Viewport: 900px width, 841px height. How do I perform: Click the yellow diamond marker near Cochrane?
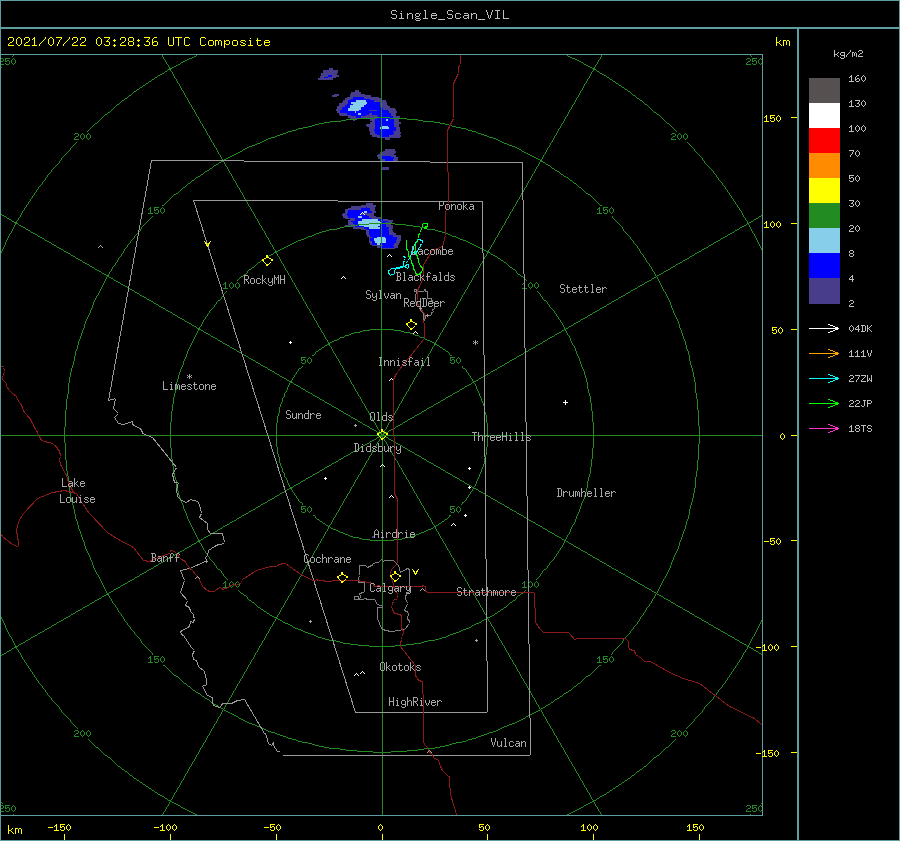342,578
